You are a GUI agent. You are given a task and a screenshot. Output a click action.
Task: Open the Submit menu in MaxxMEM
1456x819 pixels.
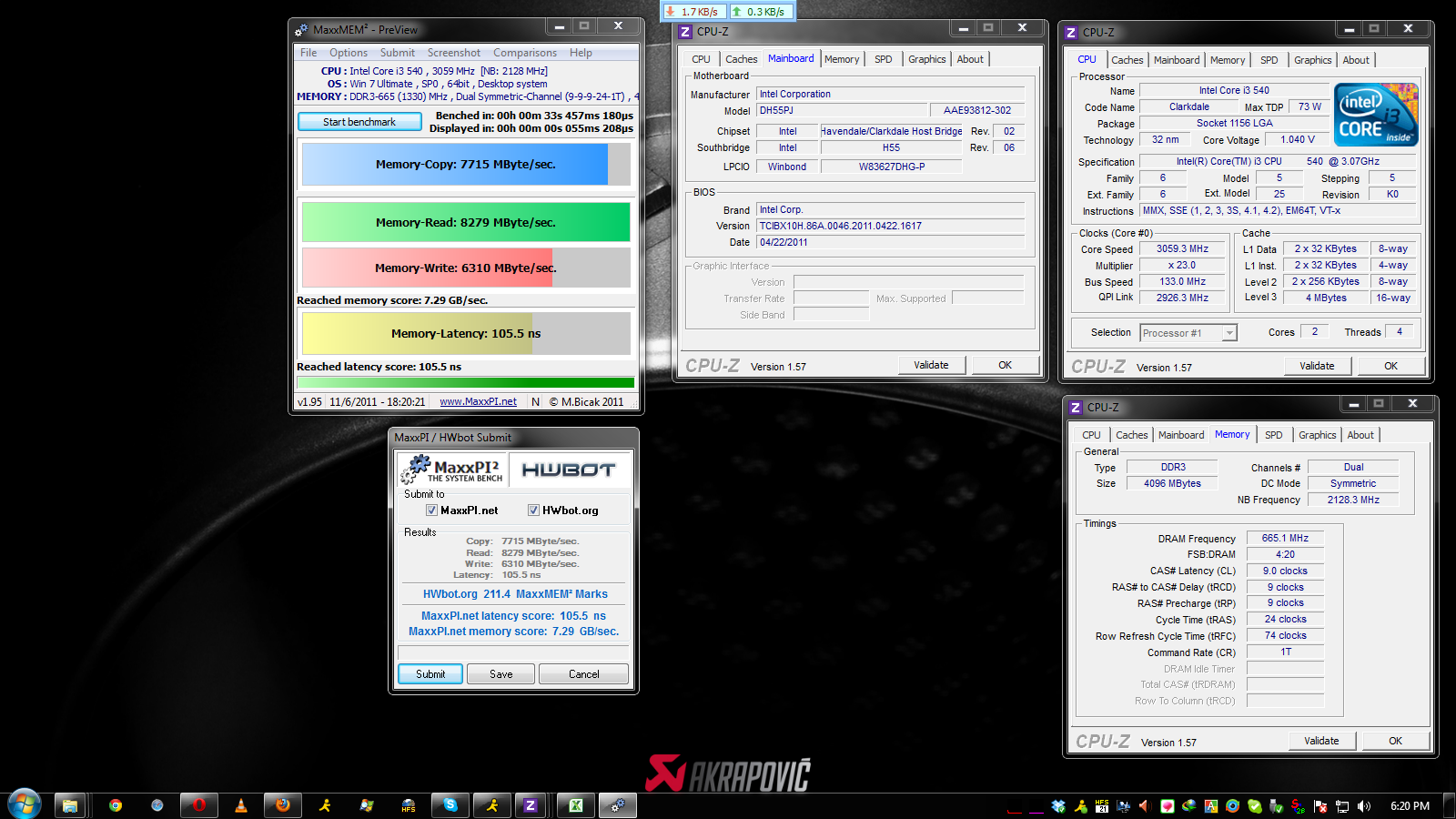(398, 53)
